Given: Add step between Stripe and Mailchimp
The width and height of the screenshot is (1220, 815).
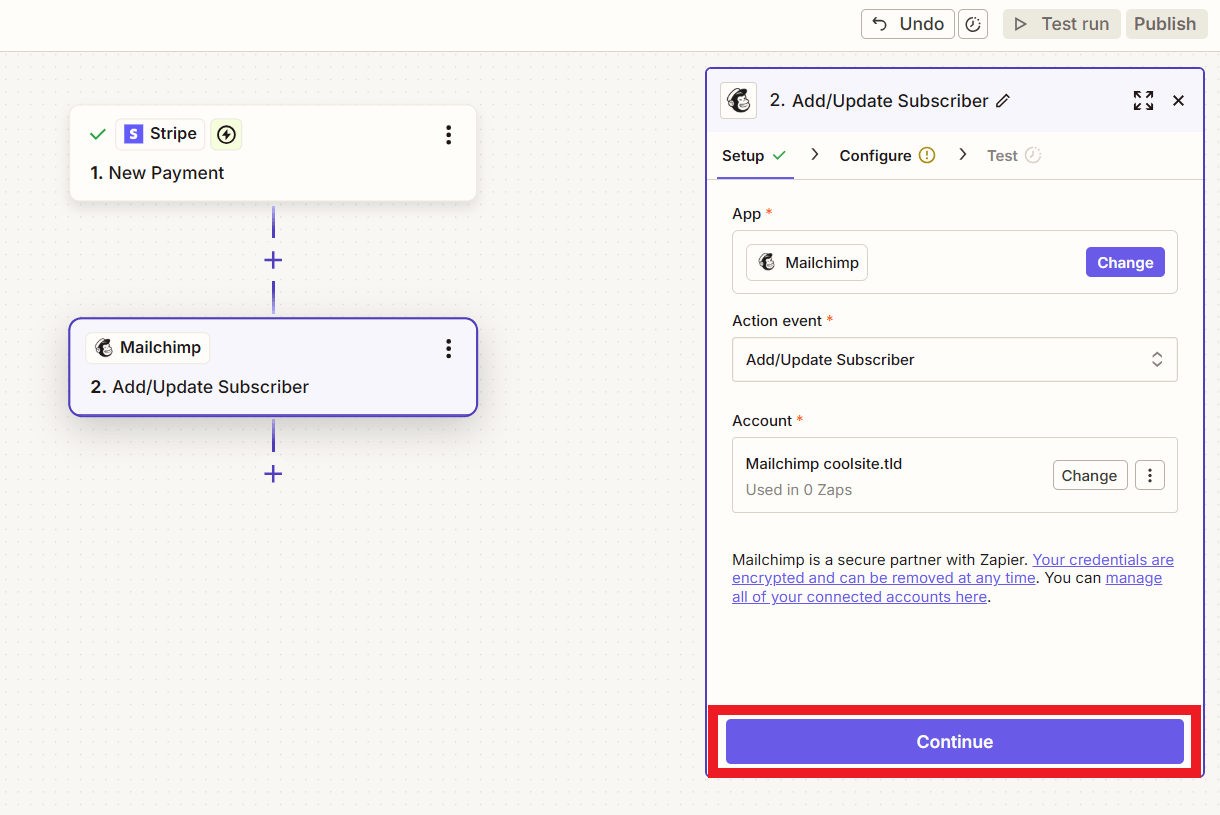Looking at the screenshot, I should [273, 260].
